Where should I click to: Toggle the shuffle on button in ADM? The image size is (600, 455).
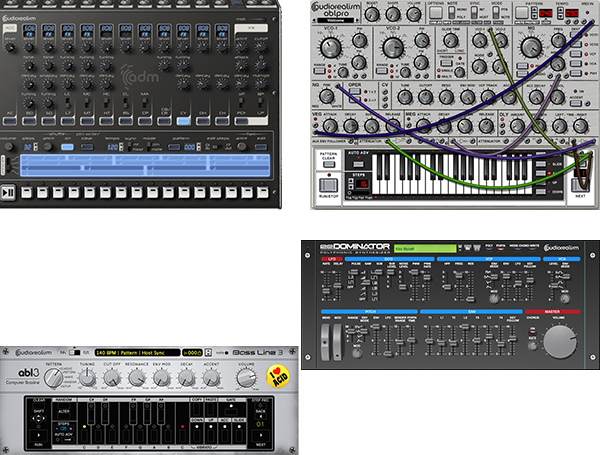pyautogui.click(x=67, y=147)
